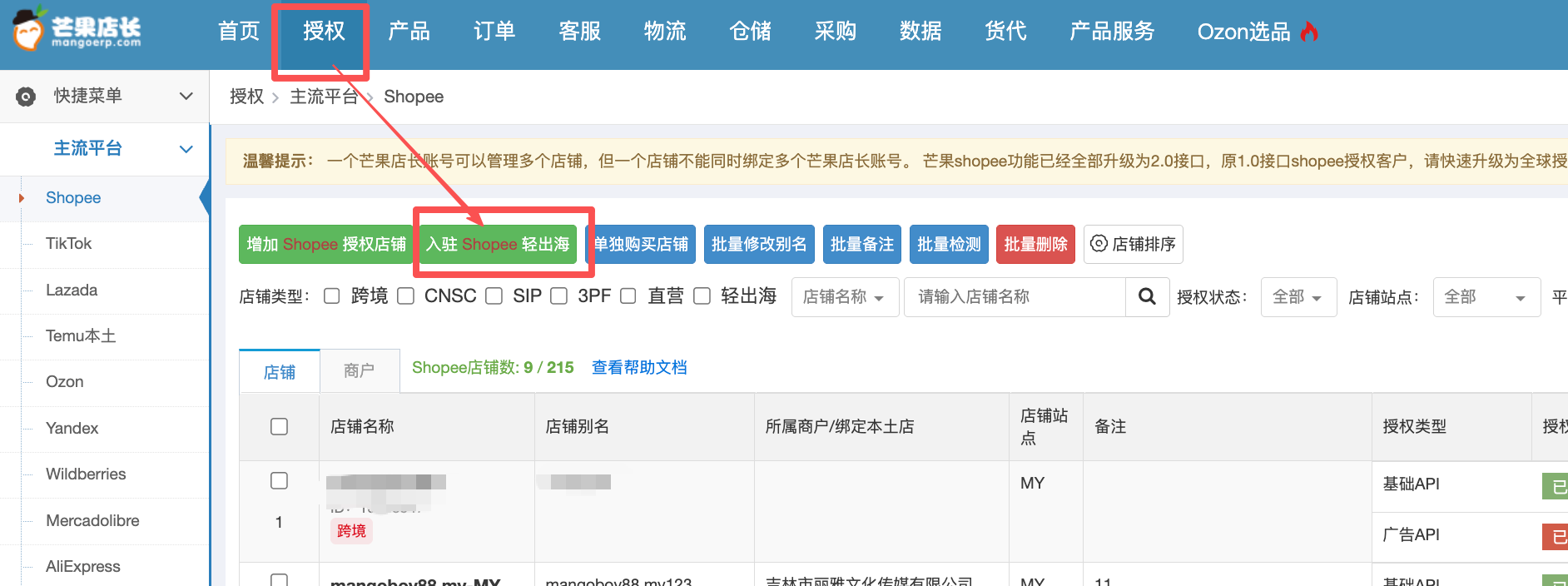Click the search magnifier icon button

point(1146,297)
